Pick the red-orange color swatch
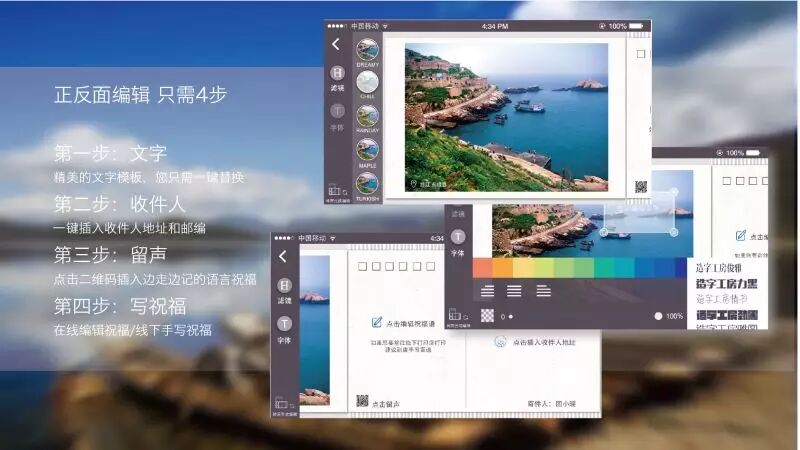The width and height of the screenshot is (800, 450). [483, 268]
